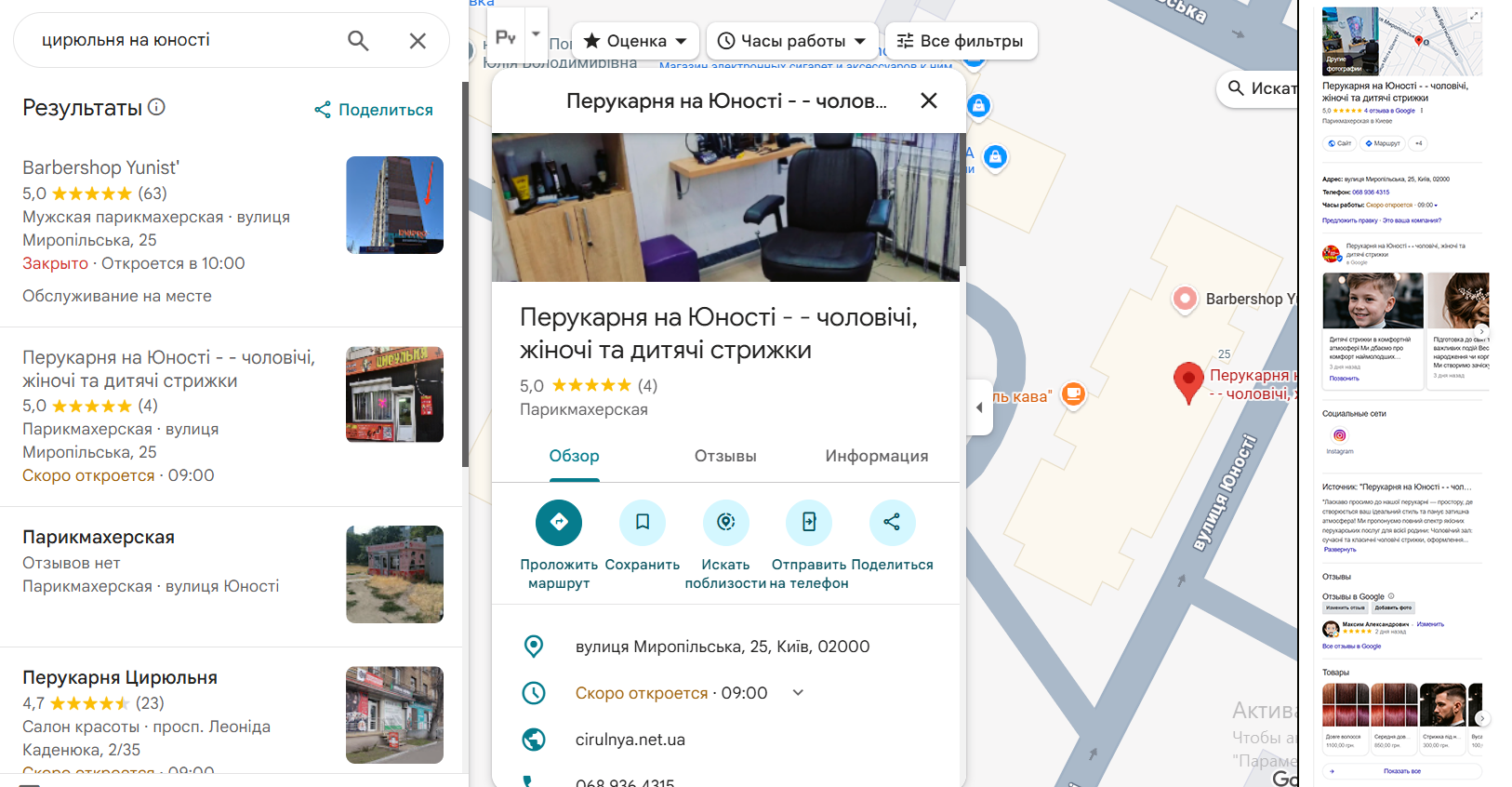This screenshot has height=787, width=1512.
Task: Collapse the side panel with arrow handle
Action: click(979, 407)
